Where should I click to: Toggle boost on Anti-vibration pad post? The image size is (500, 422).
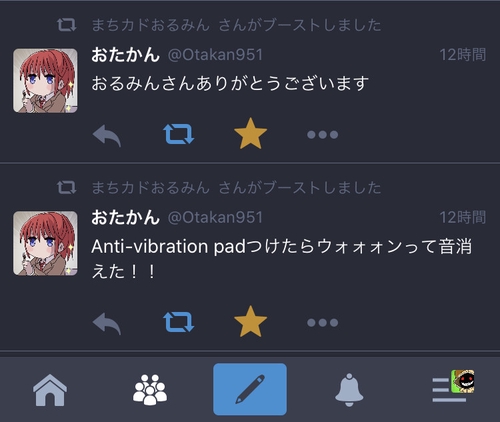179,322
